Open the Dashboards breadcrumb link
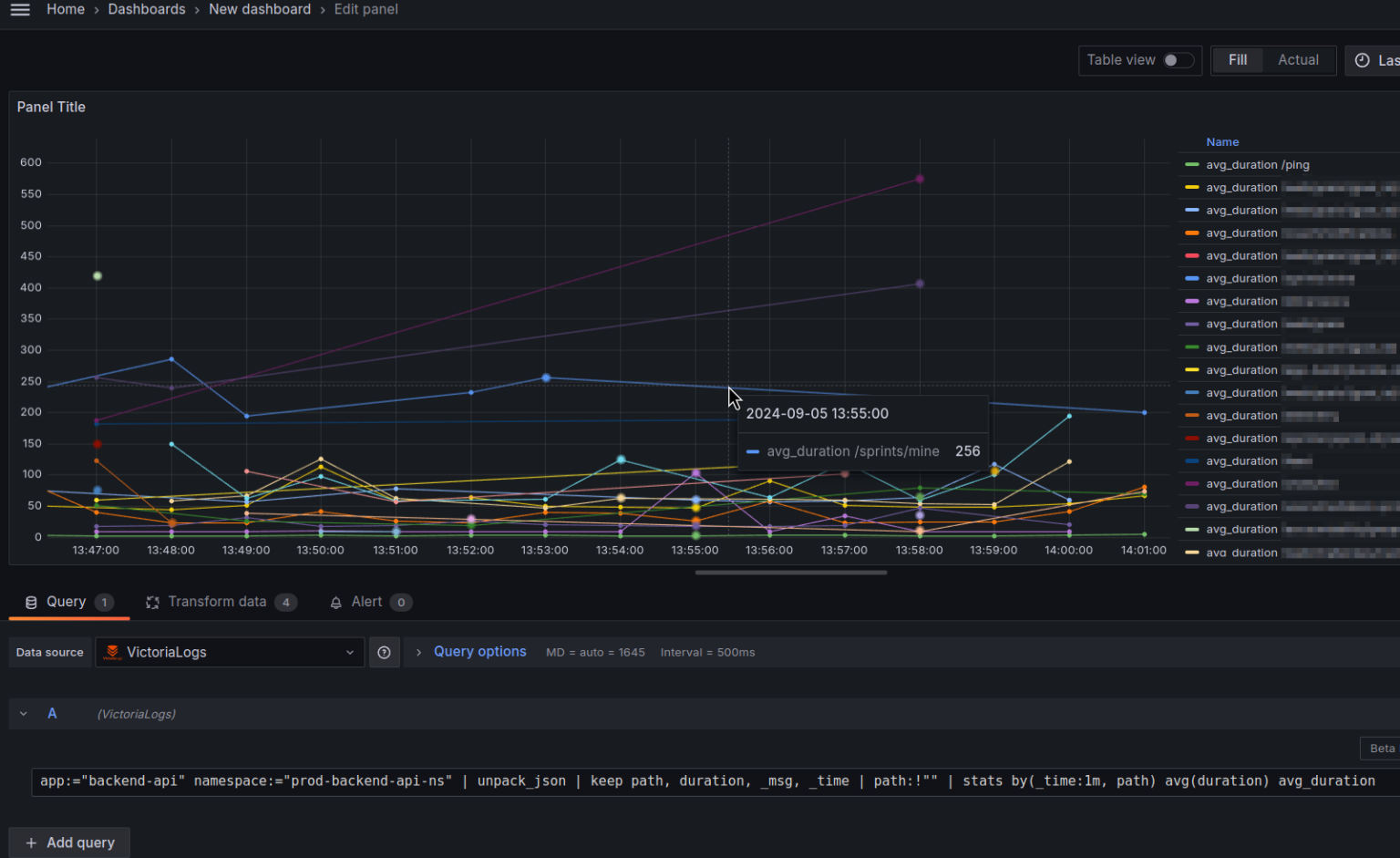 [x=147, y=9]
